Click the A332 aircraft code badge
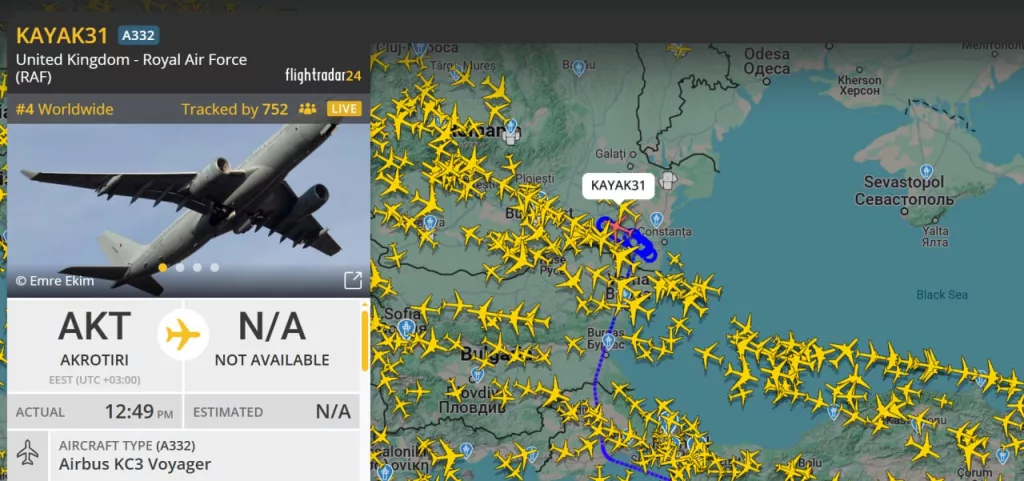The width and height of the screenshot is (1024, 481). pos(138,35)
